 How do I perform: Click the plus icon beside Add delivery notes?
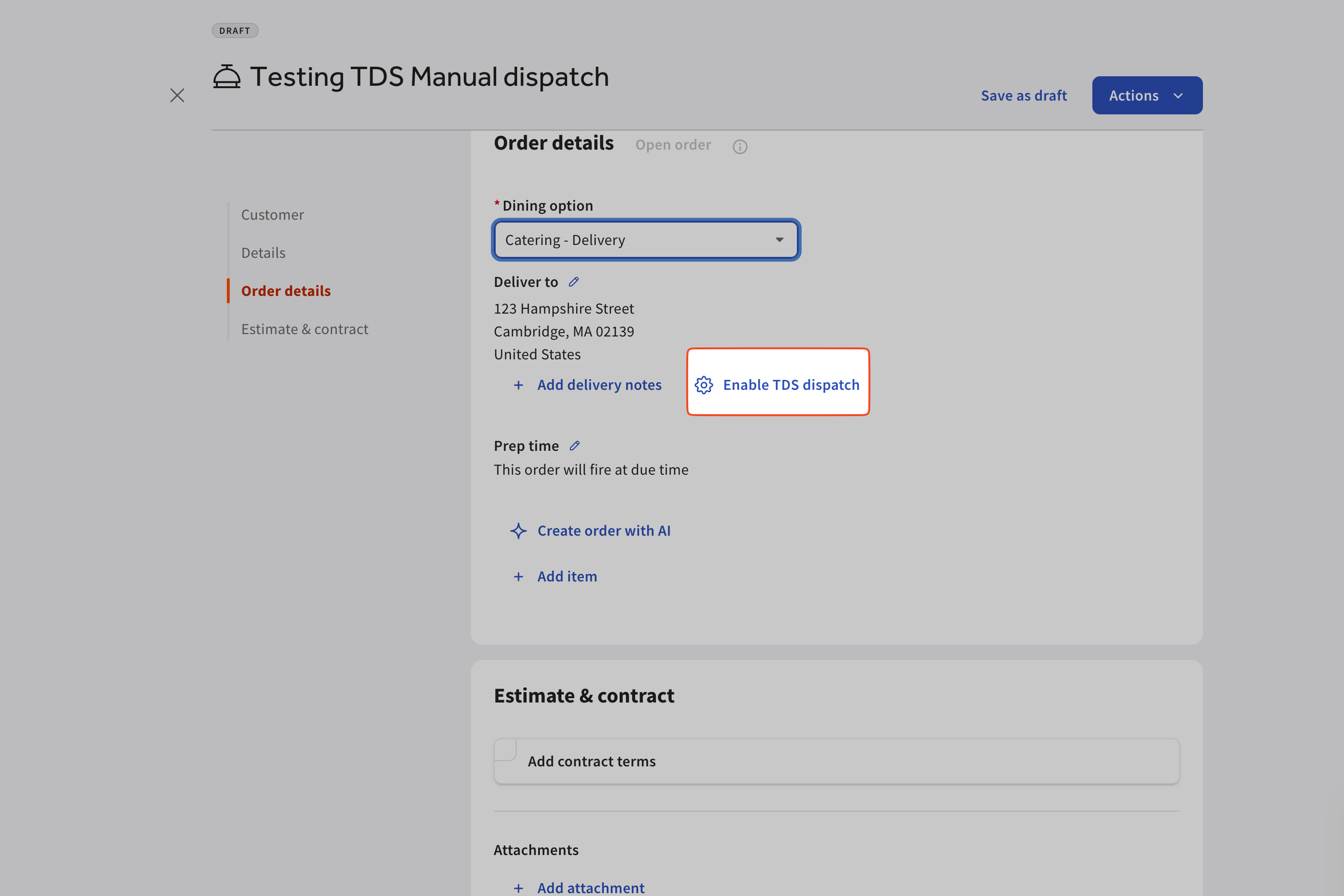point(518,385)
